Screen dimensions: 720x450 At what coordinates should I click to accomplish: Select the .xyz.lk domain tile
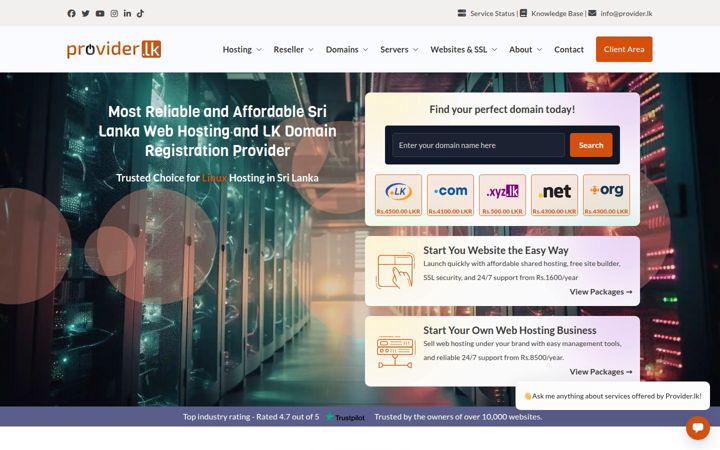click(x=502, y=195)
